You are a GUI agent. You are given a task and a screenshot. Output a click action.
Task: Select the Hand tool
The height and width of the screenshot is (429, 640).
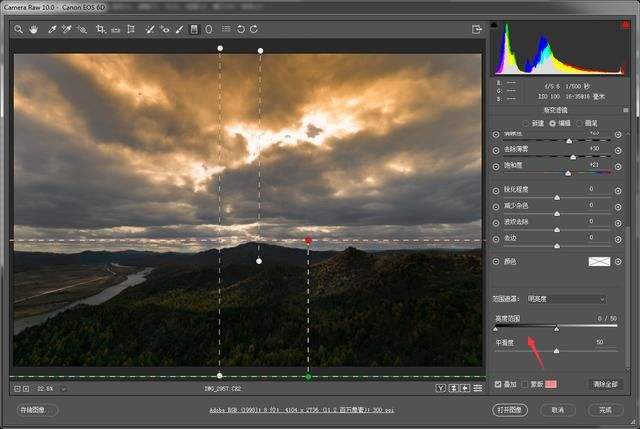point(33,29)
